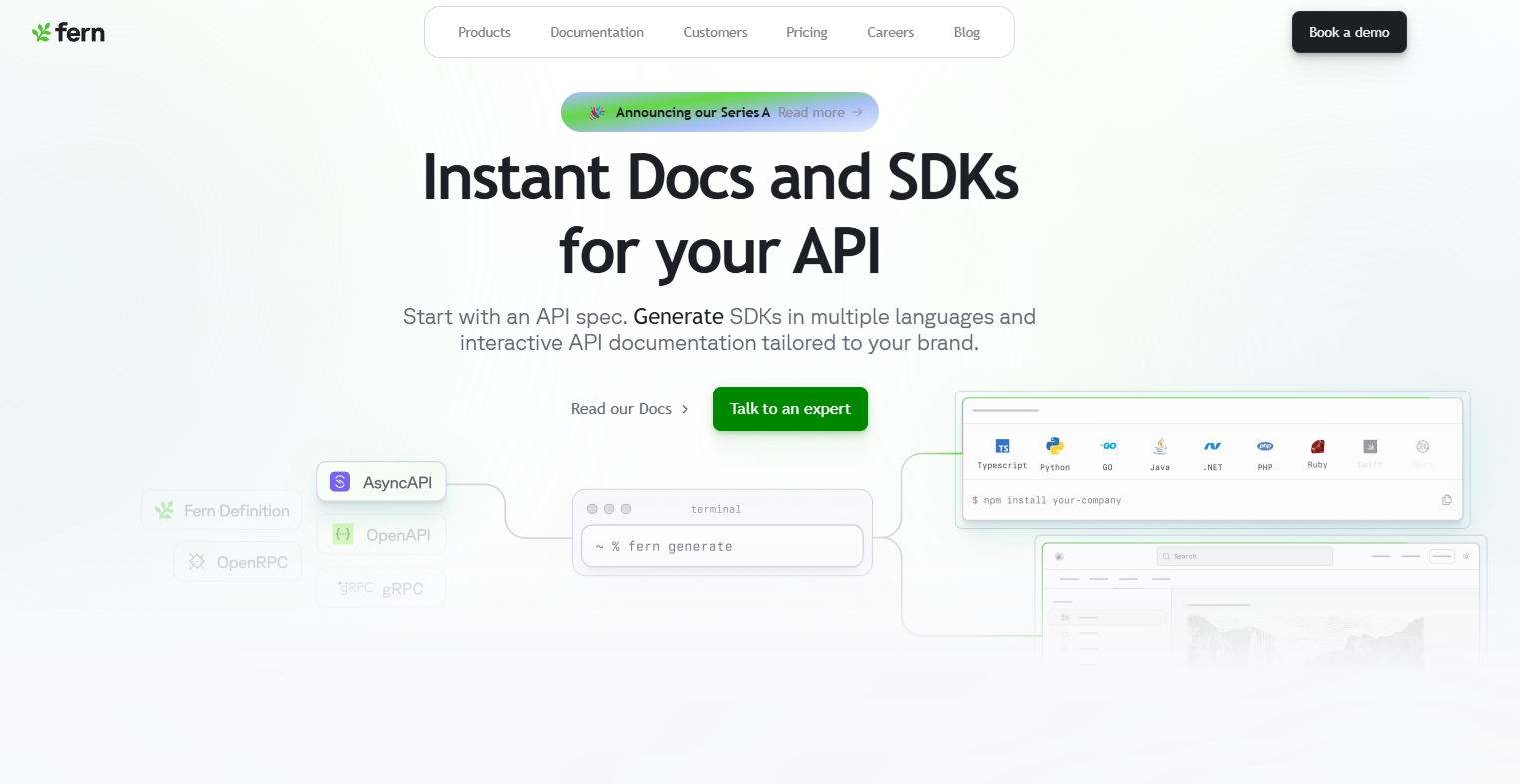Click the Search field in docs preview
Viewport: 1520px width, 784px height.
[x=1244, y=556]
